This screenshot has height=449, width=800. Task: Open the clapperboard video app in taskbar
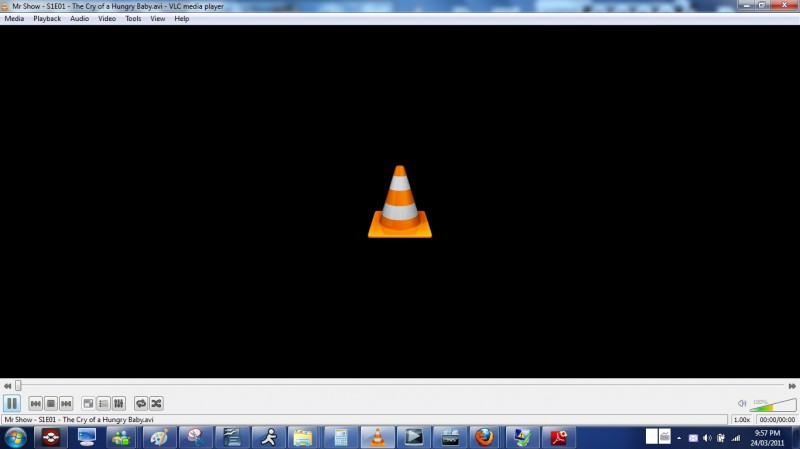click(x=449, y=438)
